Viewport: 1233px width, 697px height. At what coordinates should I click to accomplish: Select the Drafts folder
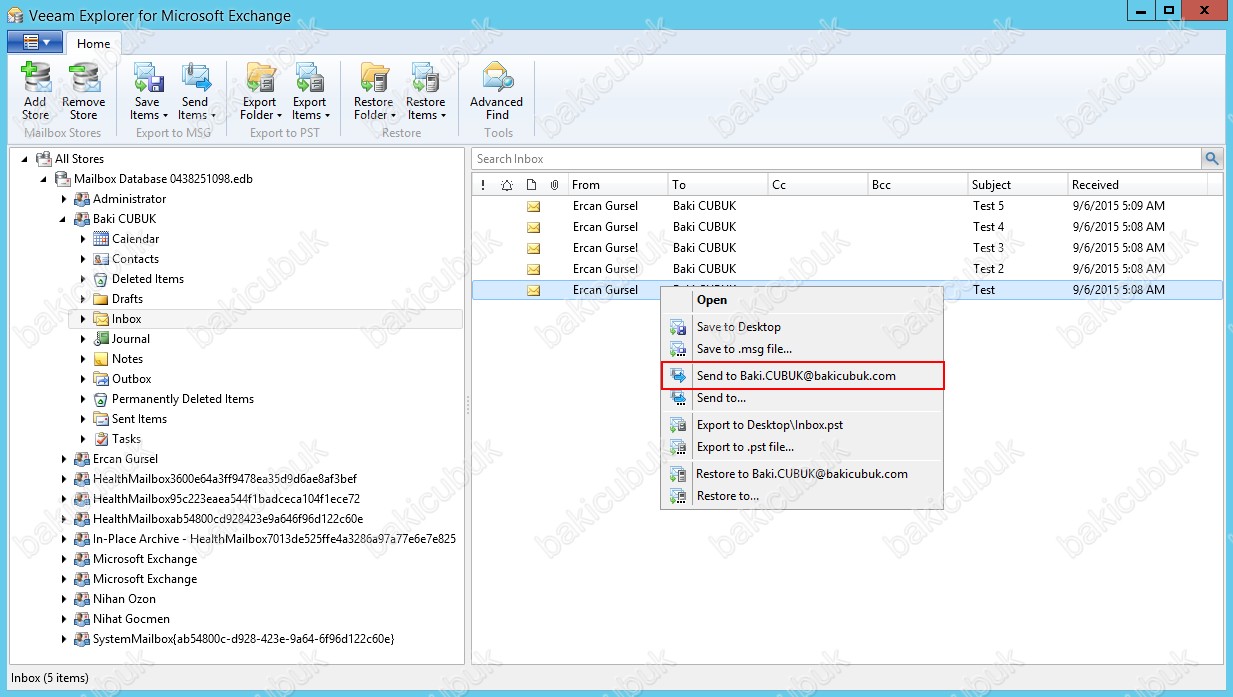(127, 299)
